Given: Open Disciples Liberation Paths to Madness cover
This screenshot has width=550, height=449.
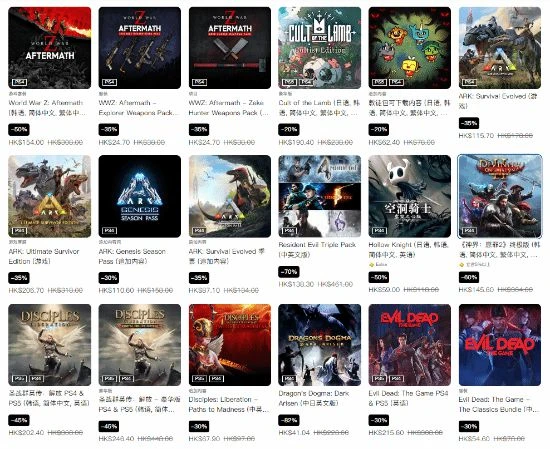Looking at the screenshot, I should [x=230, y=345].
